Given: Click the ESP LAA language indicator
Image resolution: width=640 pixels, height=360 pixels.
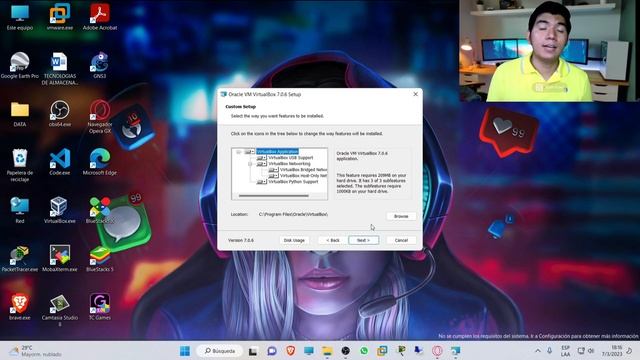Looking at the screenshot, I should 566,351.
